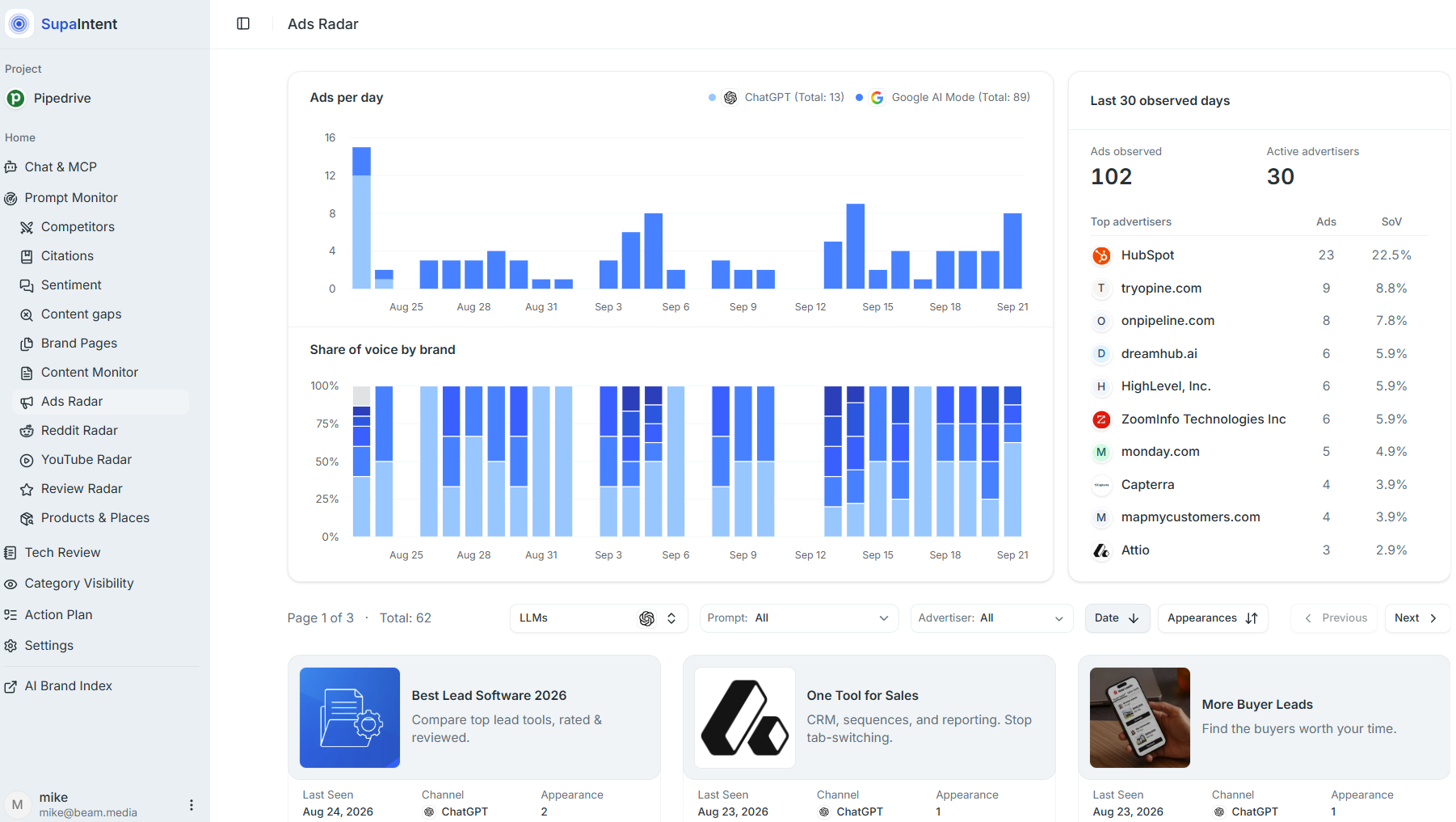Image resolution: width=1456 pixels, height=822 pixels.
Task: Select the monday.com advertiser row
Action: (x=1260, y=452)
